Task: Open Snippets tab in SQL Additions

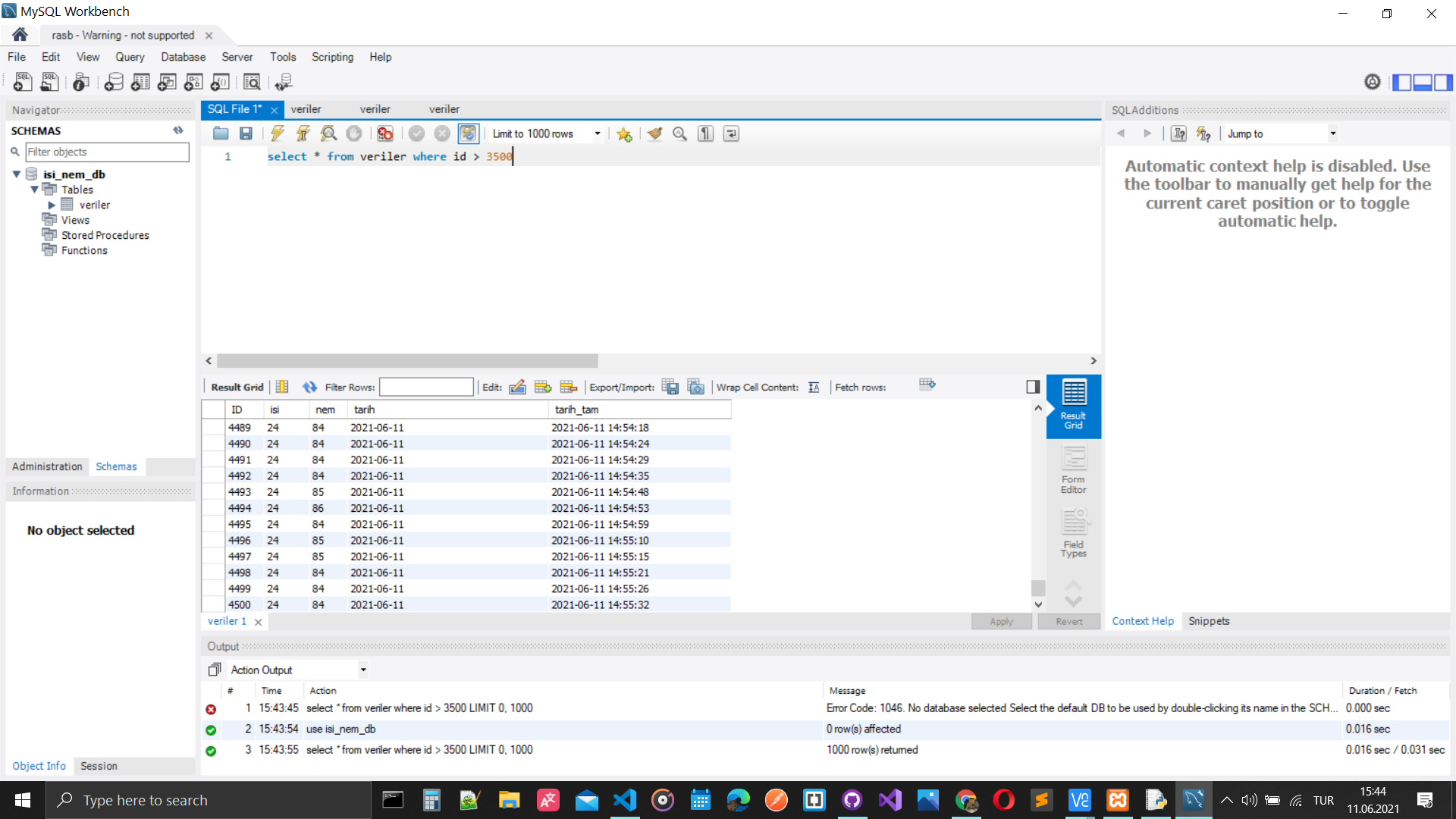Action: [x=1209, y=621]
